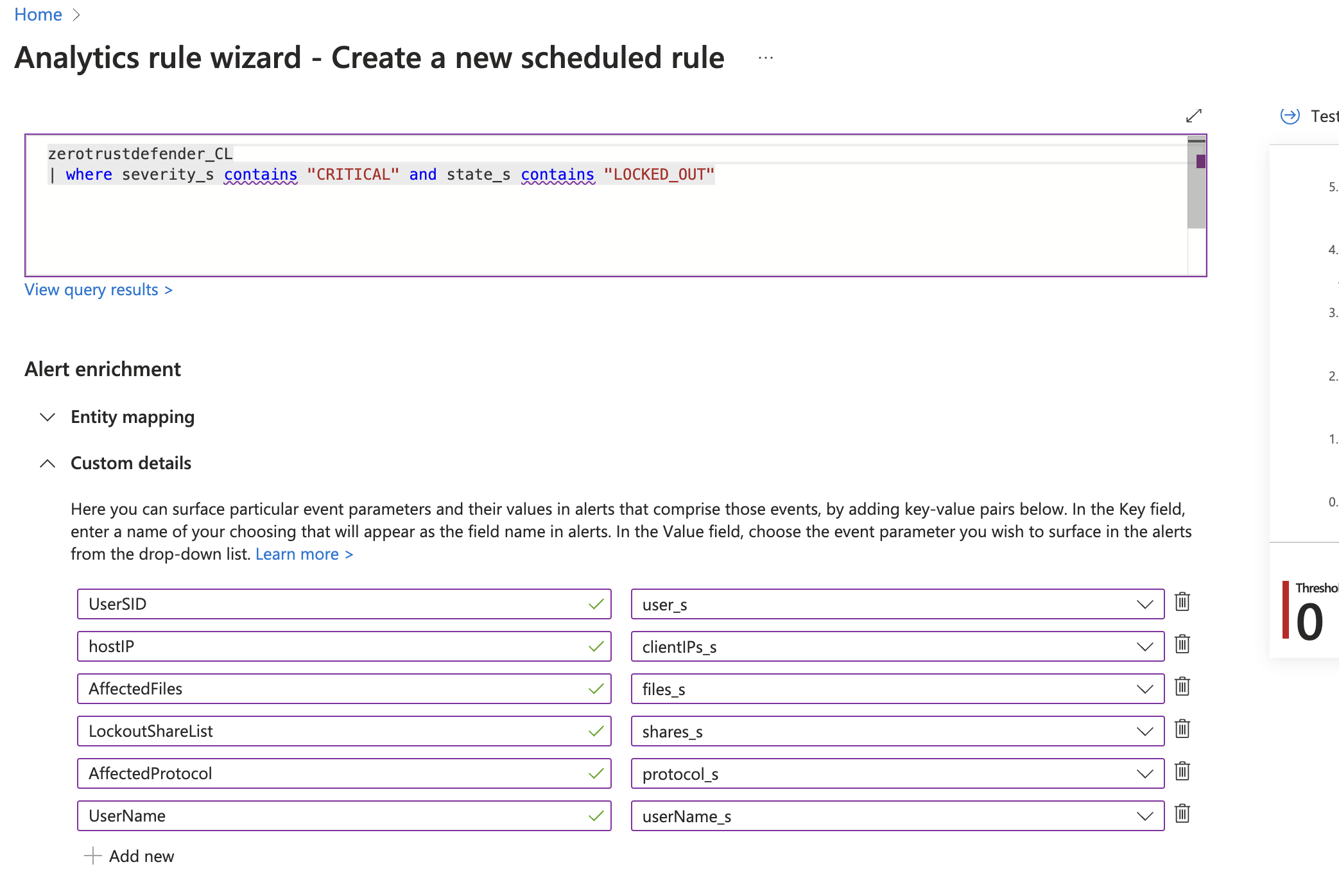The height and width of the screenshot is (896, 1339).
Task: Remove the AffectedFiles key-value pair
Action: [x=1182, y=687]
